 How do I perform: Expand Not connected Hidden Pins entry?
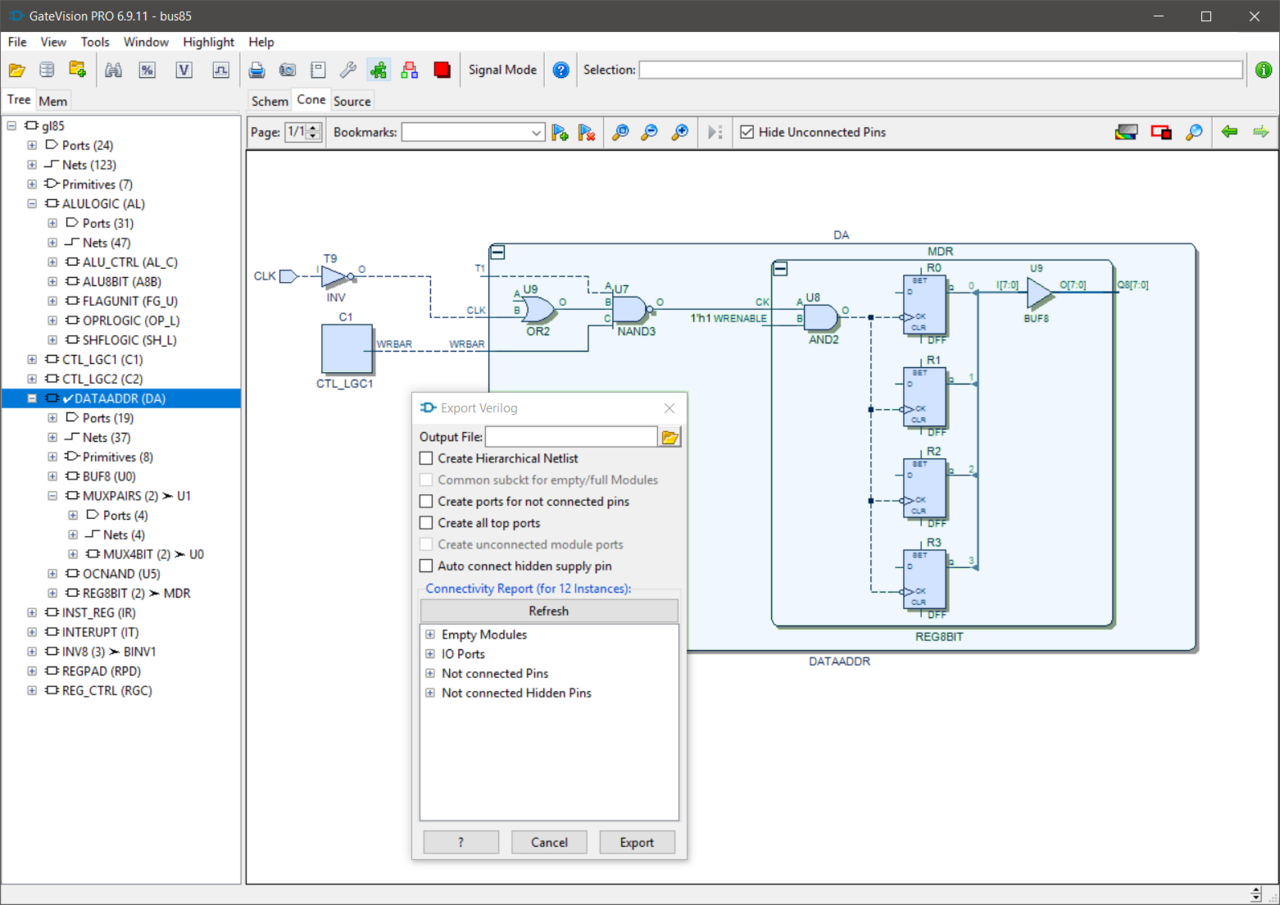click(x=430, y=693)
